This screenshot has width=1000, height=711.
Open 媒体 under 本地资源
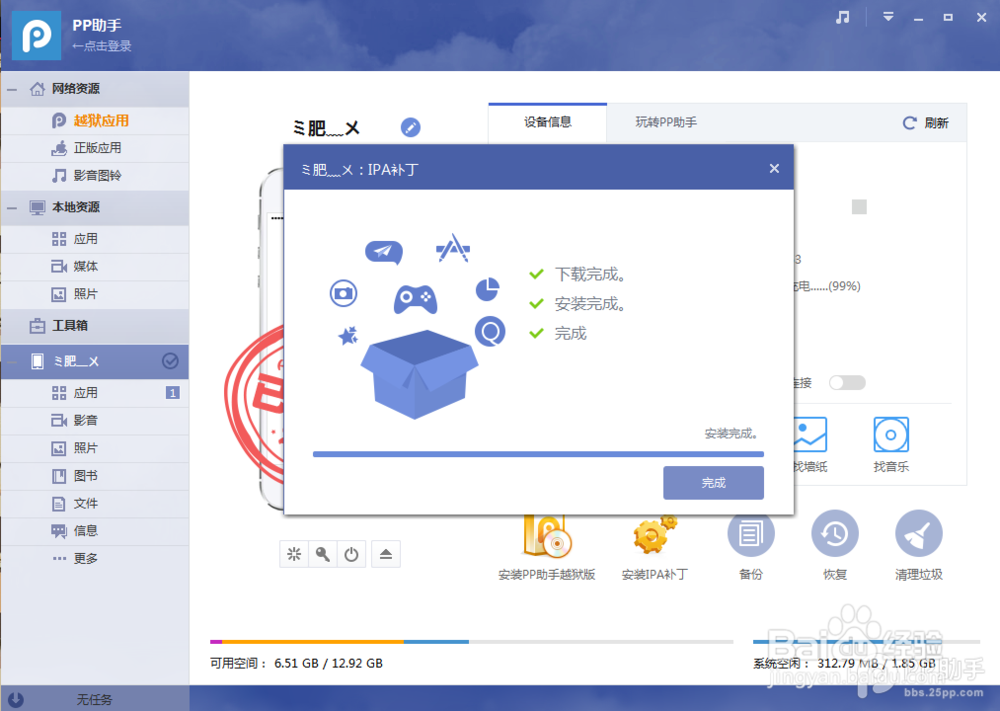94,267
